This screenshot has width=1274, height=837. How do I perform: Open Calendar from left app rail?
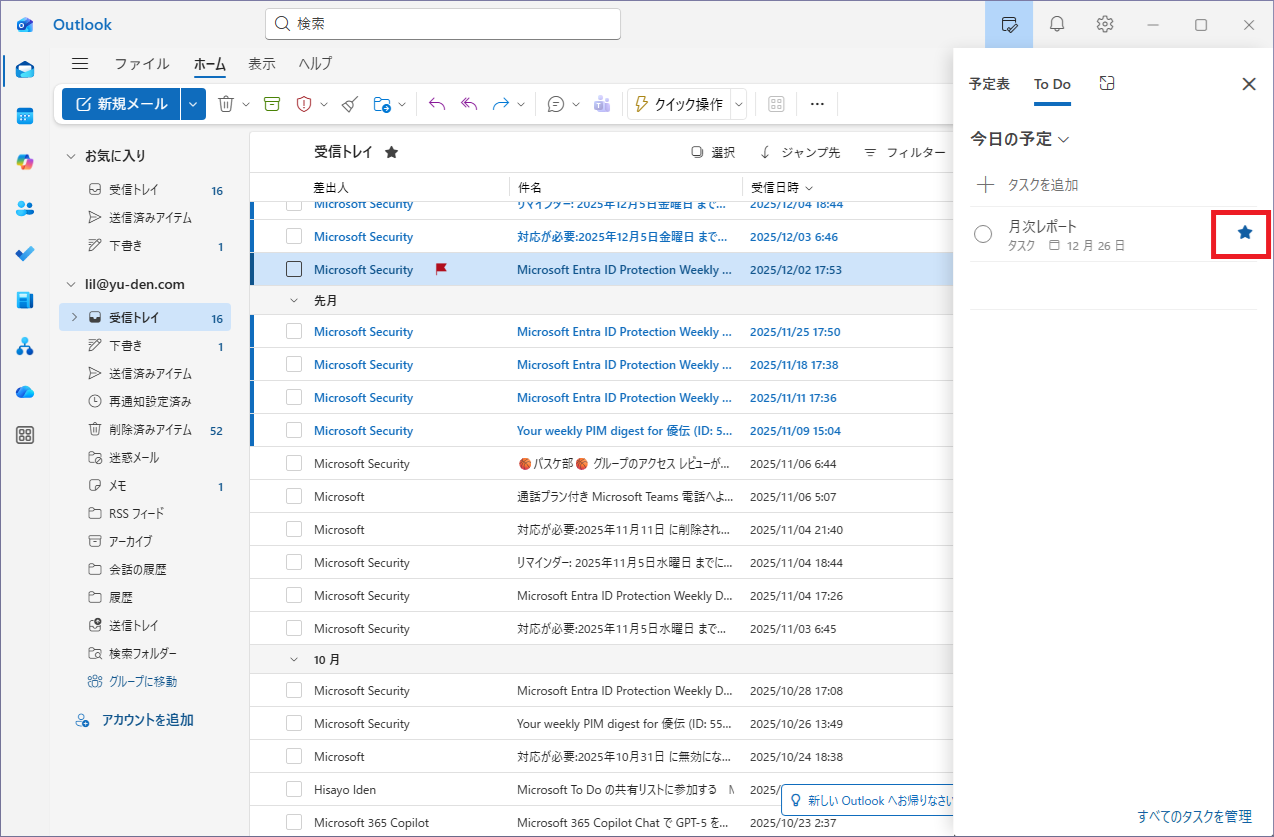pos(25,116)
